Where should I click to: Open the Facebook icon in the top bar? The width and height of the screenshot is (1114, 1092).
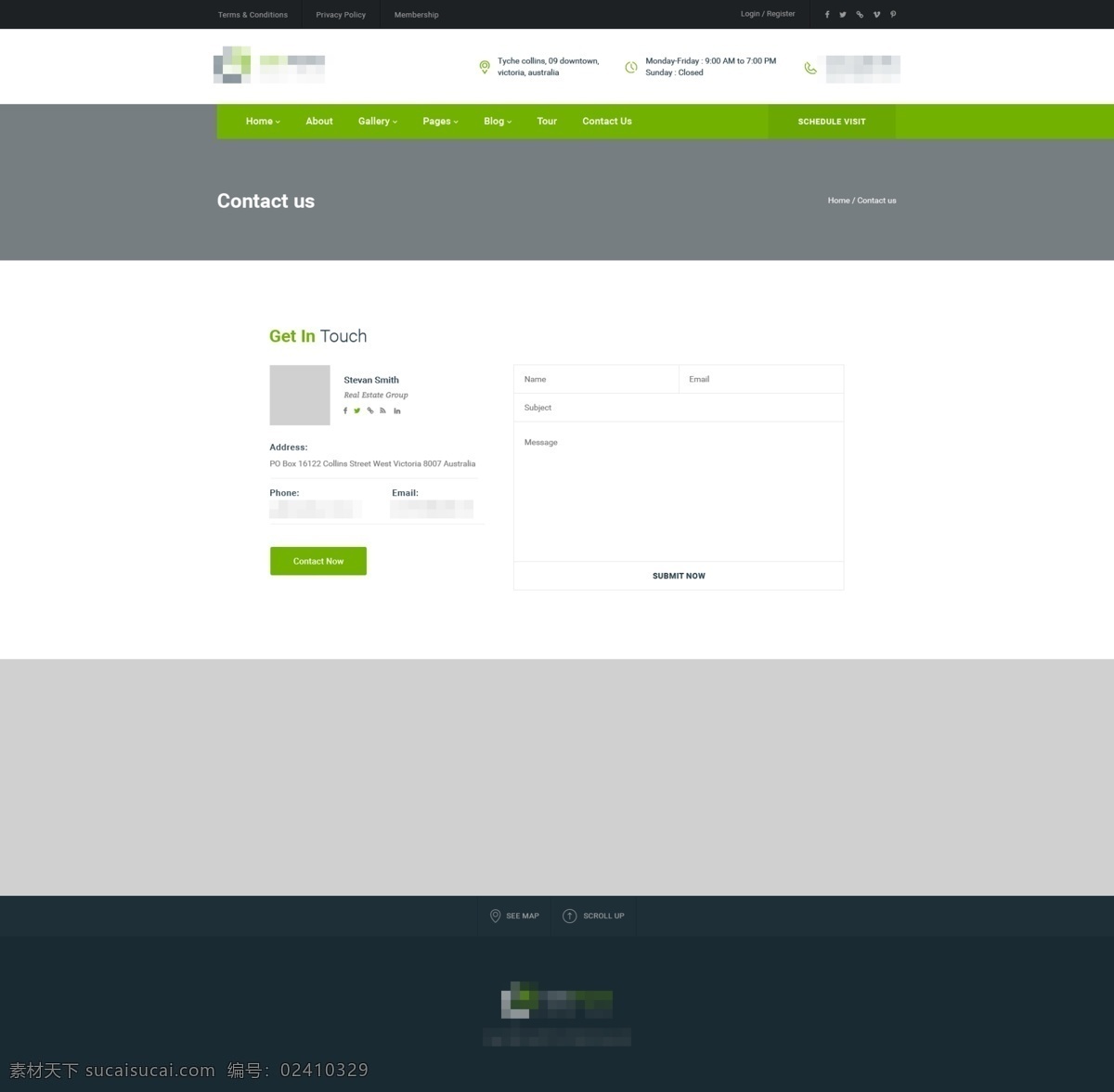pos(827,15)
